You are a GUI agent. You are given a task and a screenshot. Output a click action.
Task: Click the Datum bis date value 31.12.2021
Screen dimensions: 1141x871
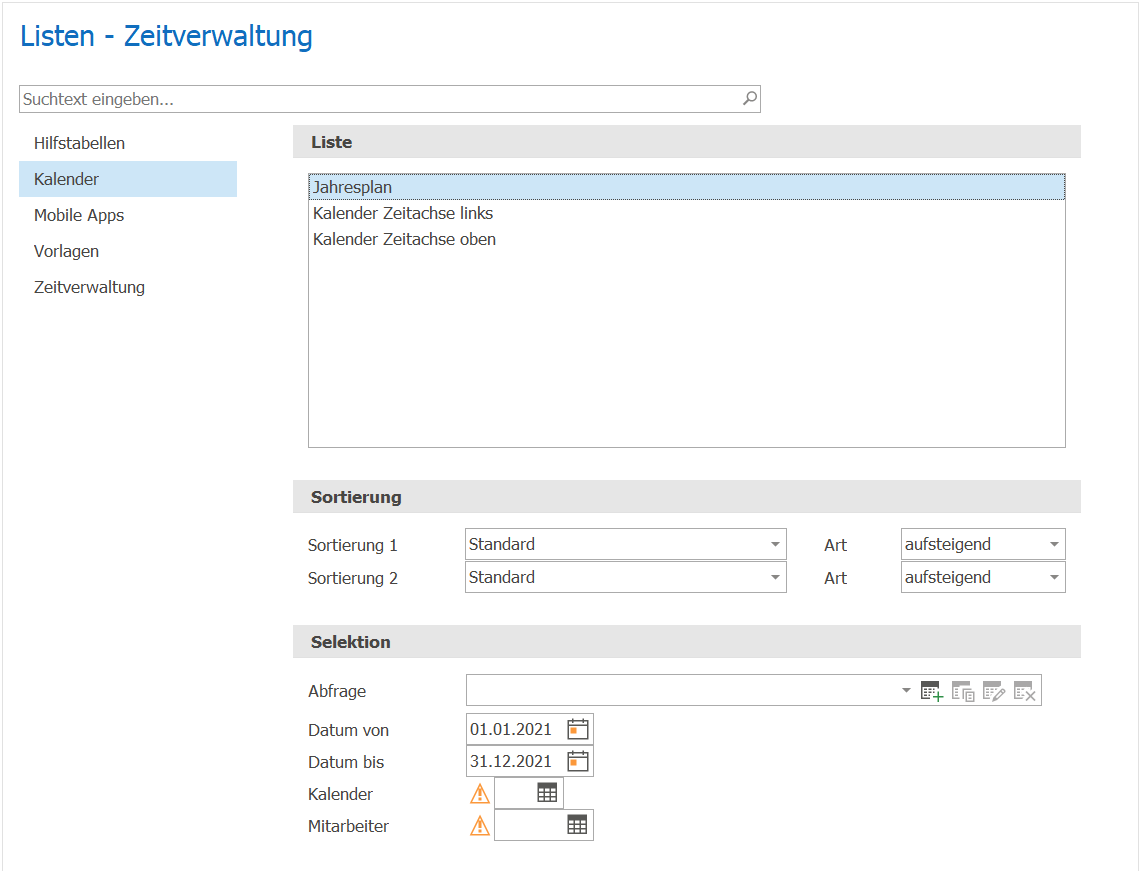tap(511, 761)
